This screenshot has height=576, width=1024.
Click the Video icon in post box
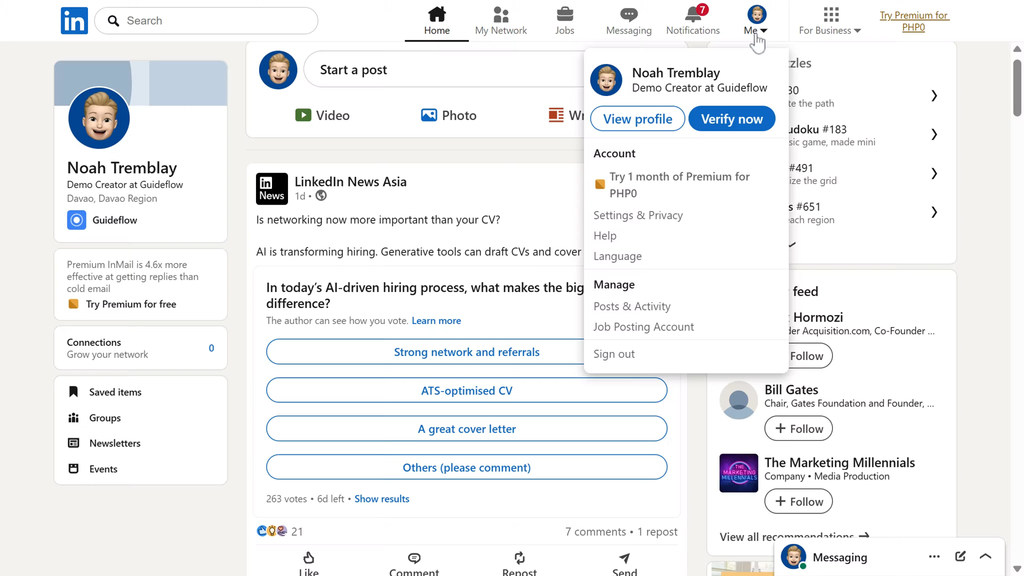coord(303,115)
